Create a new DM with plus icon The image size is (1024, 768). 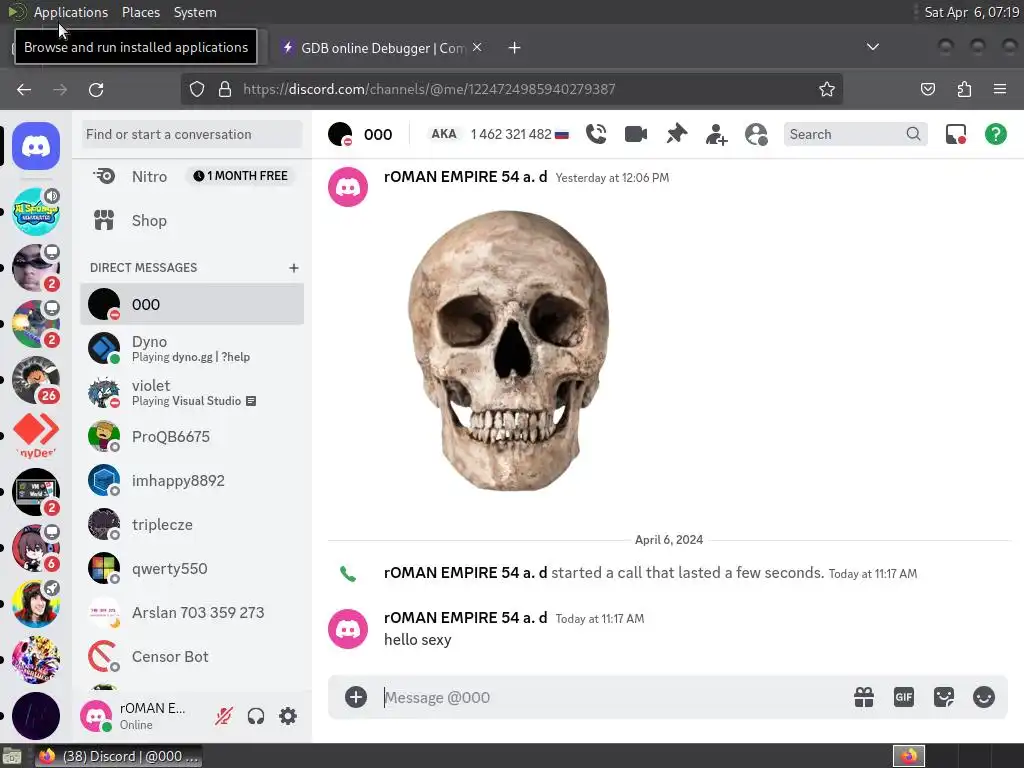[x=294, y=268]
